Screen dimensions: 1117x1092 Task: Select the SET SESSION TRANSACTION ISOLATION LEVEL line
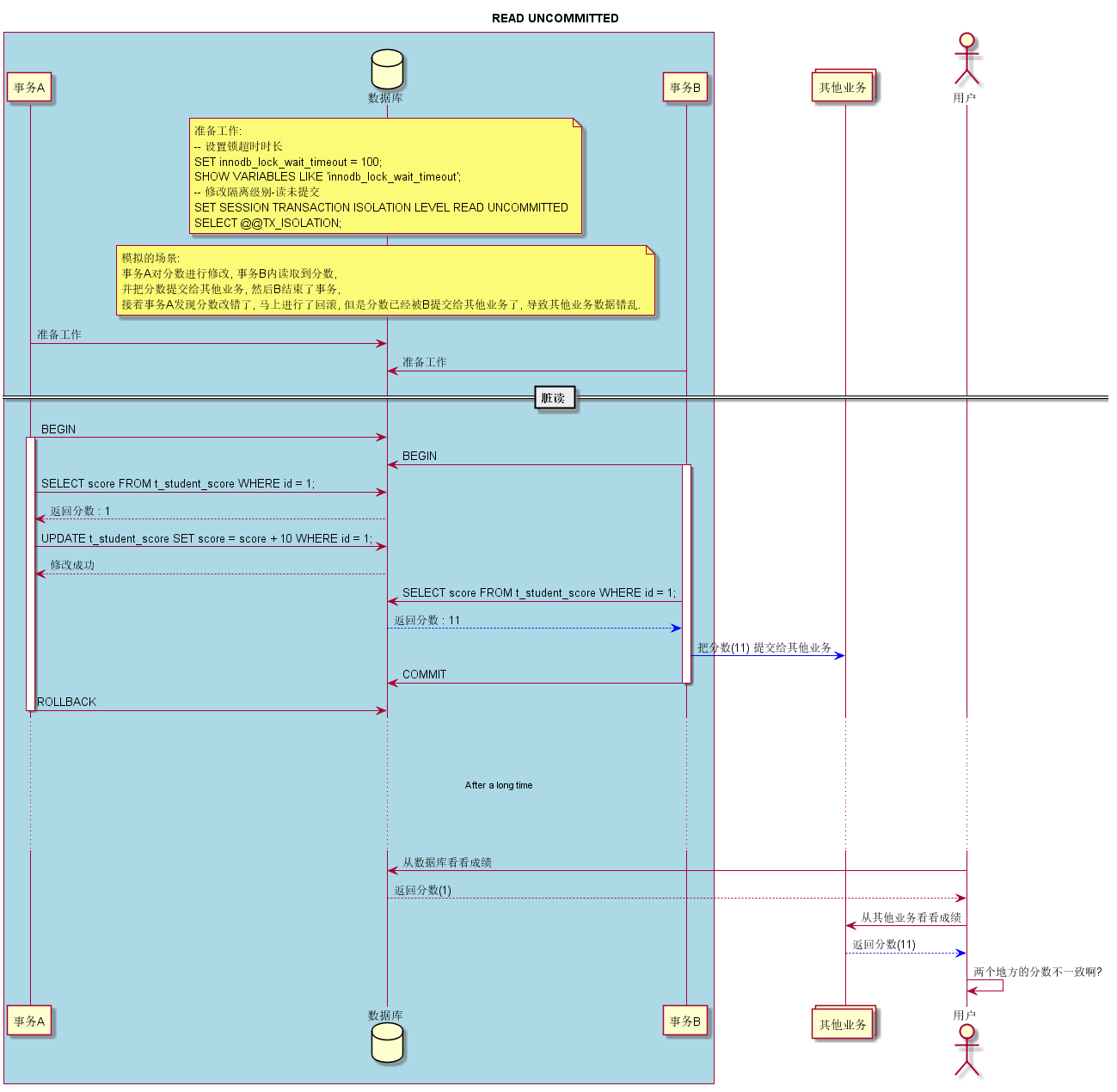[381, 207]
